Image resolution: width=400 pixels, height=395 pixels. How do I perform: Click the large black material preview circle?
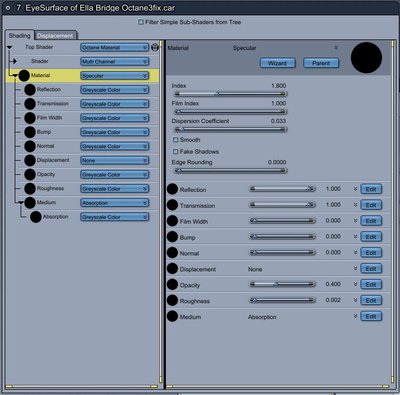coord(366,58)
